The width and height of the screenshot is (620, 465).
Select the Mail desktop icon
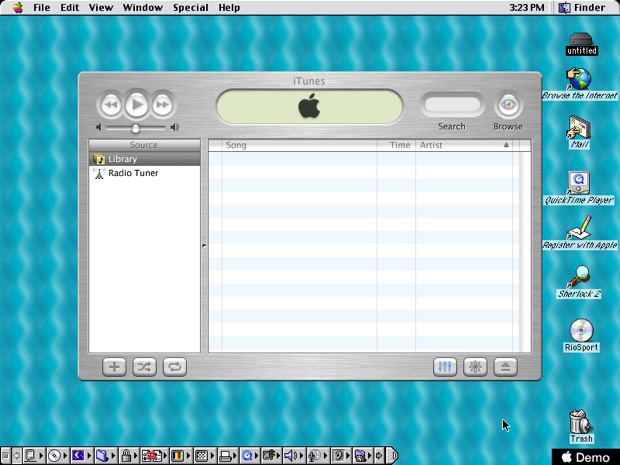pos(580,132)
